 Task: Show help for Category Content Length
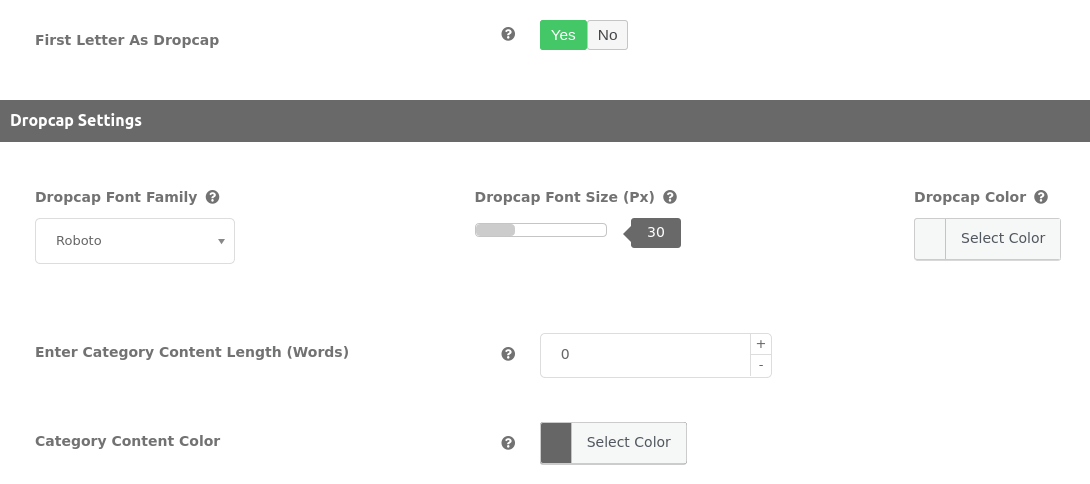pos(508,354)
